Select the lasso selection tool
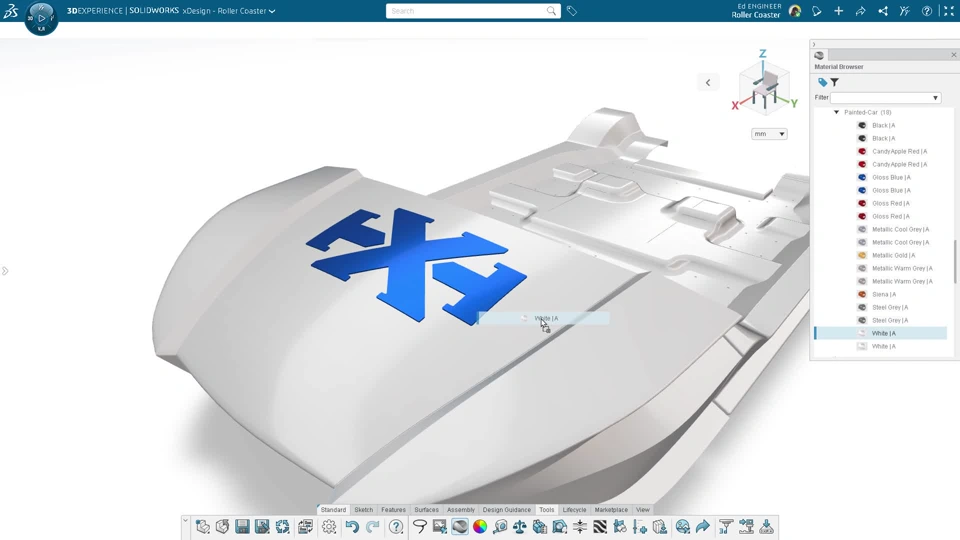The height and width of the screenshot is (540, 960). coord(419,527)
